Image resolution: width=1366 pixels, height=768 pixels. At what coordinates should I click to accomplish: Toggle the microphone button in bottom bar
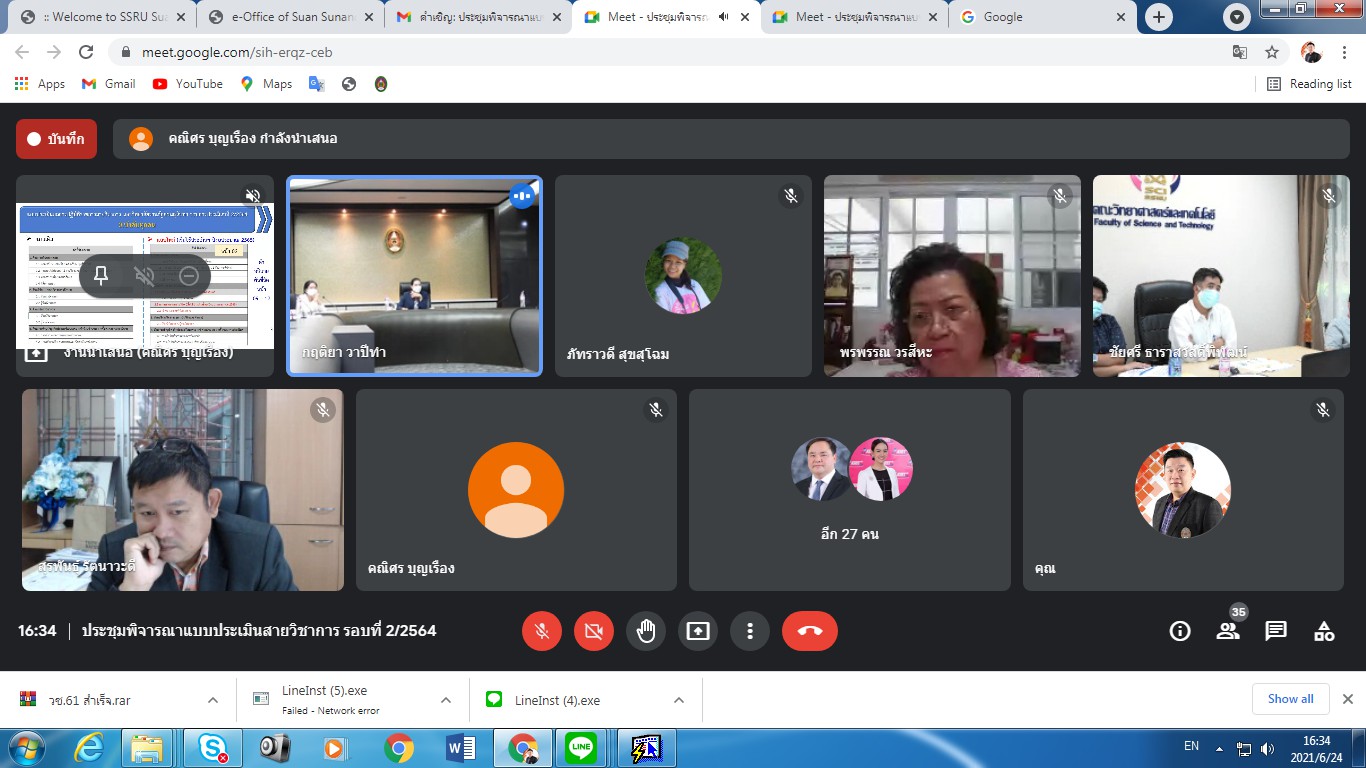coord(542,631)
